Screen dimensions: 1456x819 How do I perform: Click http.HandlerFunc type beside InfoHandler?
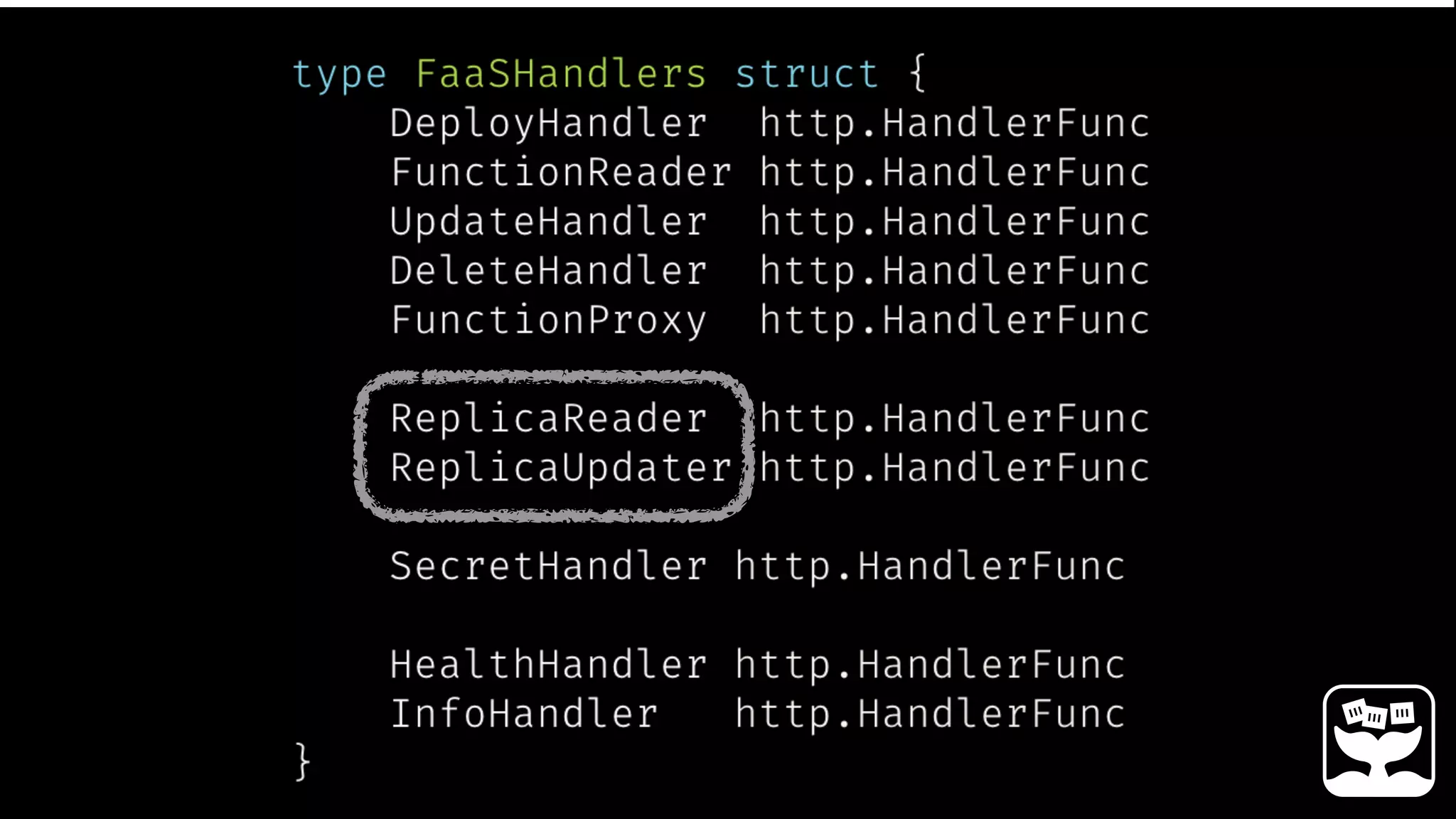(930, 714)
